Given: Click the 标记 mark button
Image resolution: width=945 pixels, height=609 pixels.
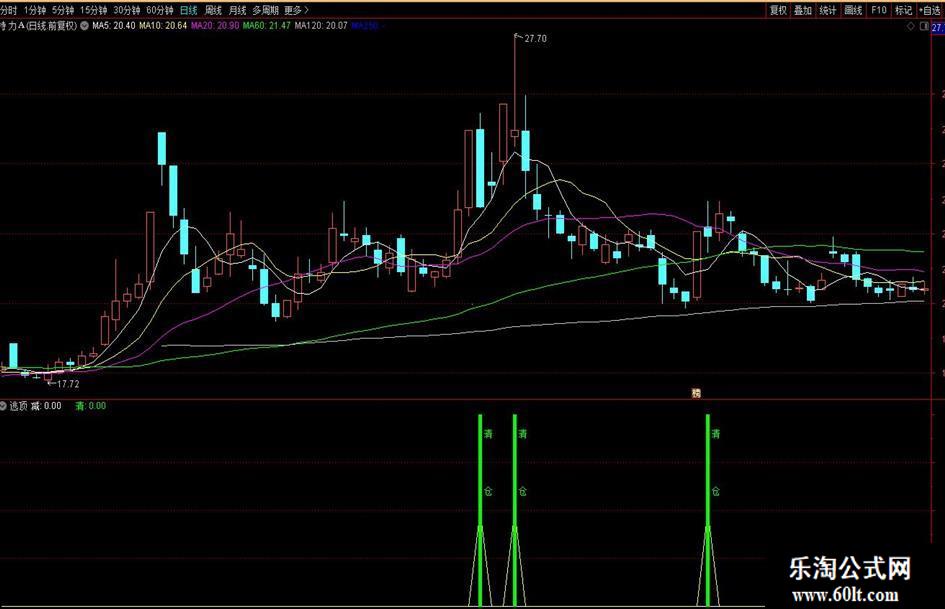Looking at the screenshot, I should [903, 10].
